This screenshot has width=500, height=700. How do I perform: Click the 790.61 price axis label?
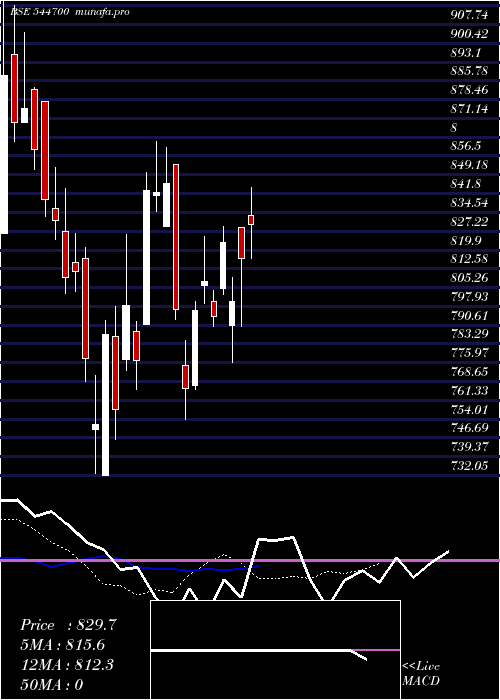tap(469, 315)
